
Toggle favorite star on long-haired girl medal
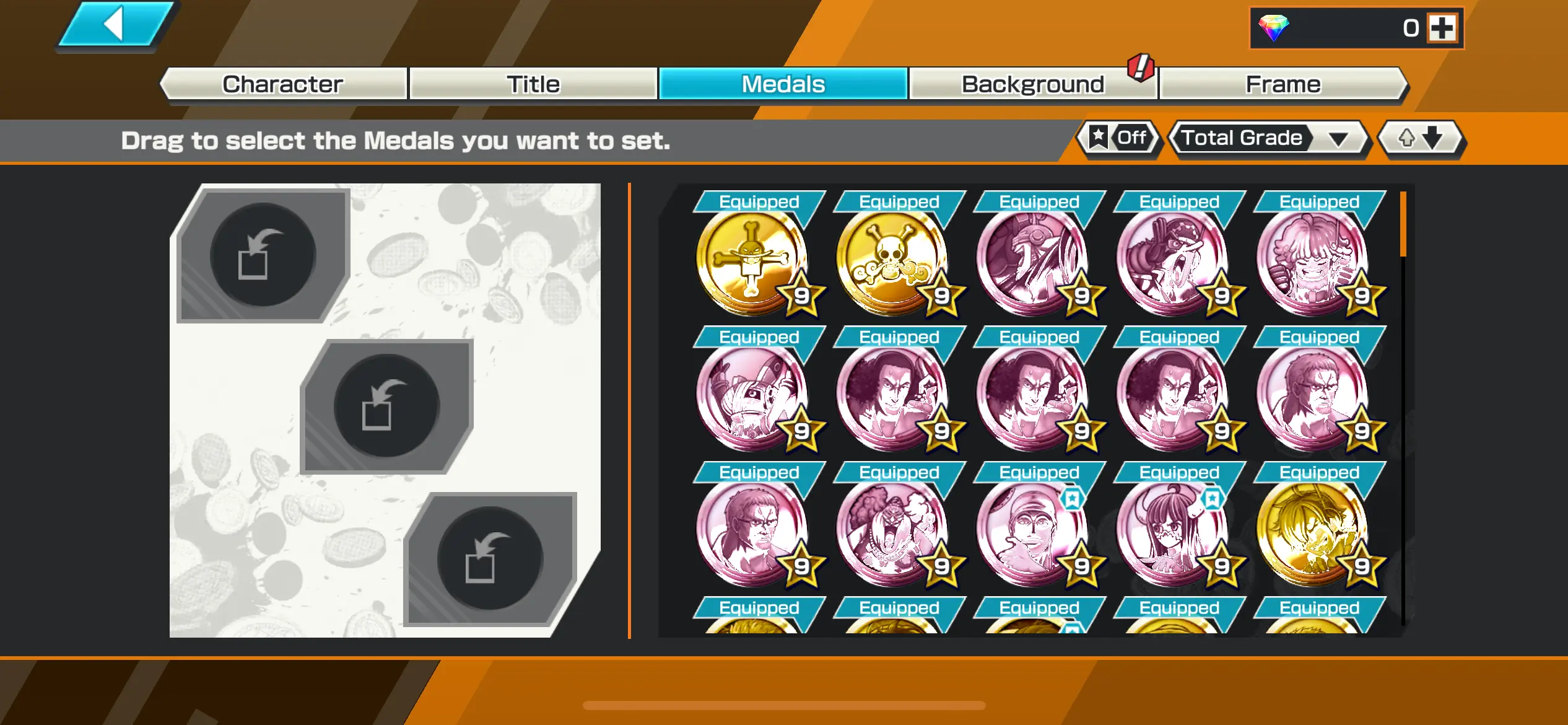pos(1212,498)
